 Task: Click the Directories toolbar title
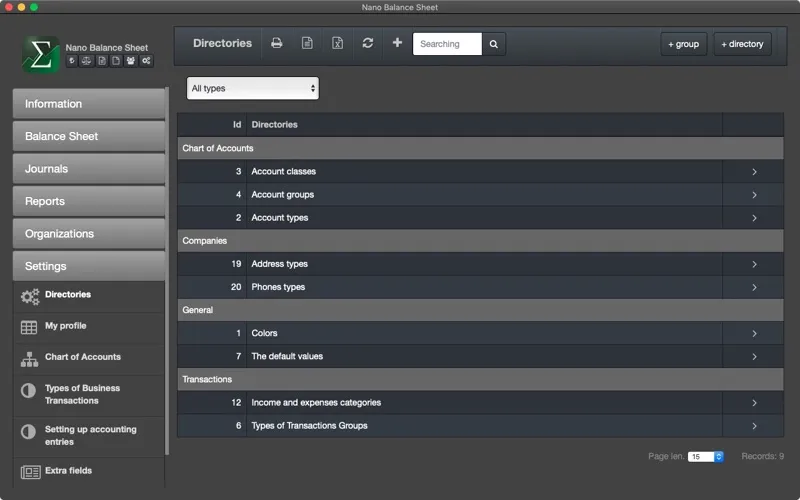pyautogui.click(x=222, y=43)
